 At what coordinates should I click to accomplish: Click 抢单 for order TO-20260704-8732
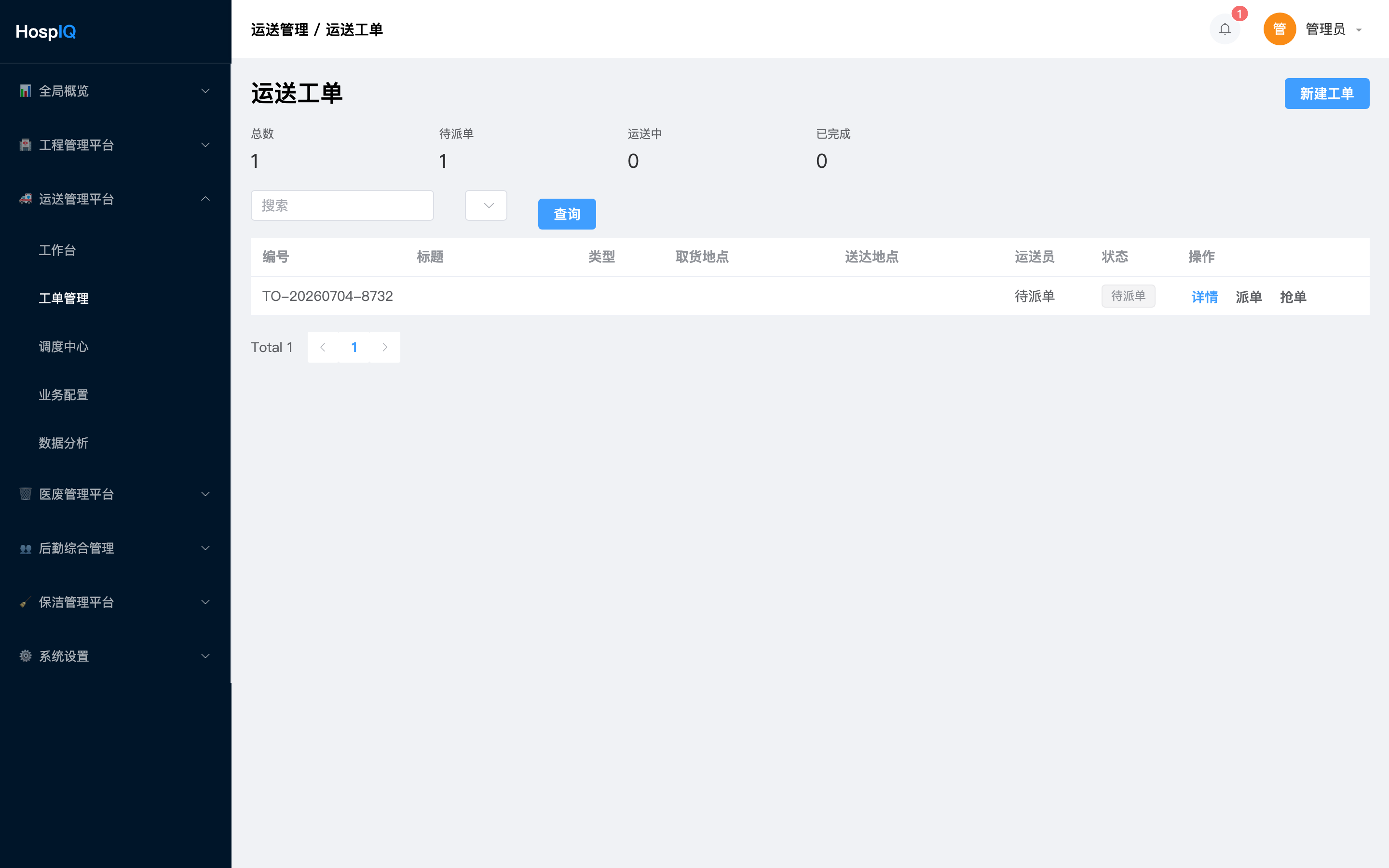point(1293,297)
